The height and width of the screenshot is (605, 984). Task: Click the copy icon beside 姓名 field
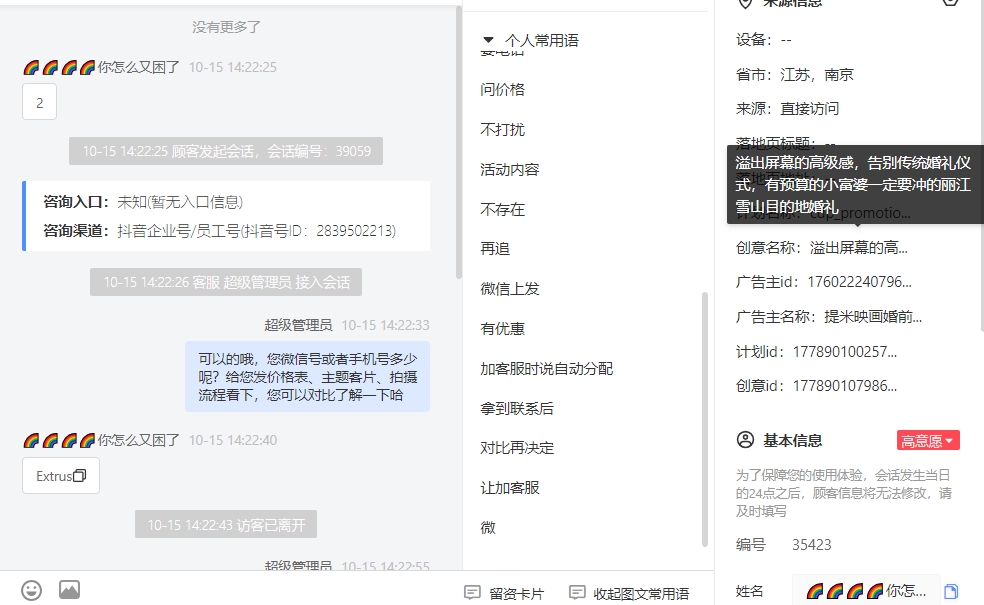pyautogui.click(x=951, y=591)
